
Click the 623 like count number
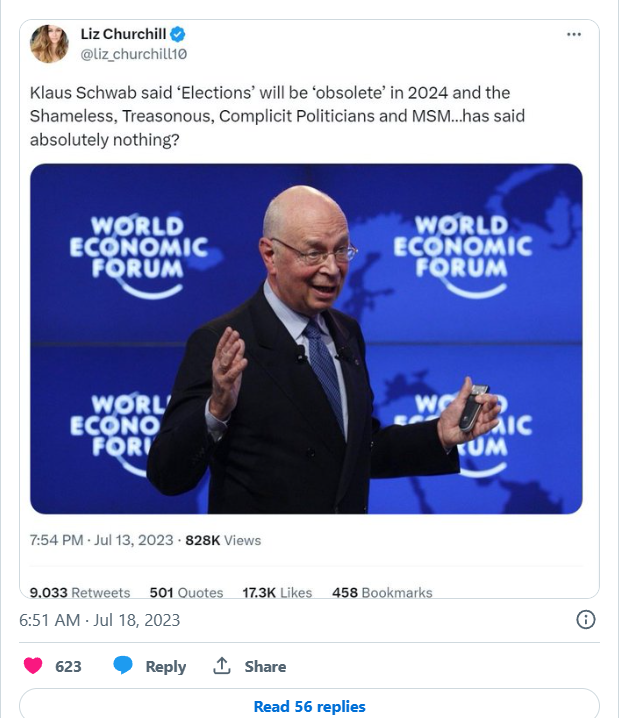[x=69, y=666]
